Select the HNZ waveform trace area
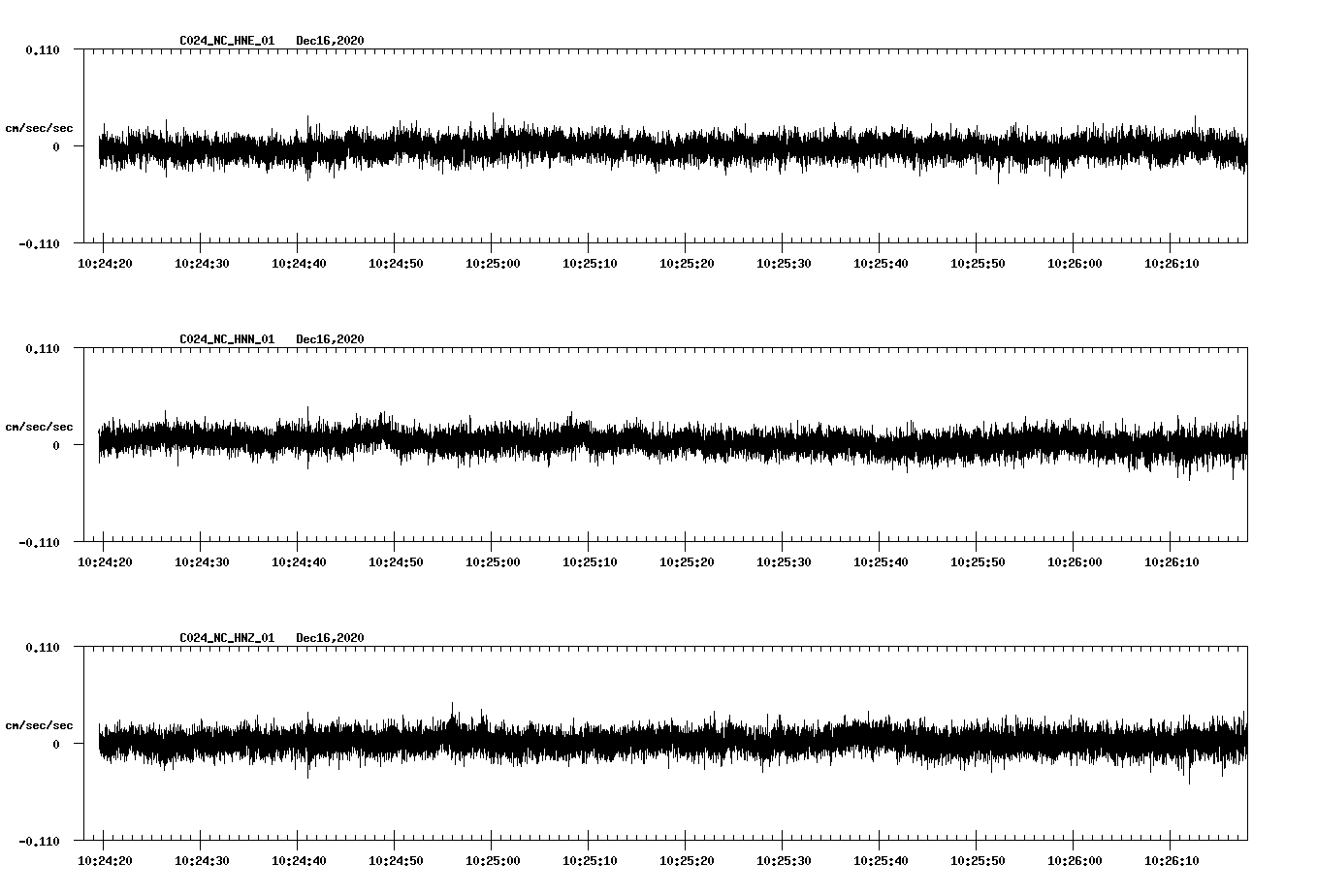Image resolution: width=1317 pixels, height=896 pixels. (669, 743)
